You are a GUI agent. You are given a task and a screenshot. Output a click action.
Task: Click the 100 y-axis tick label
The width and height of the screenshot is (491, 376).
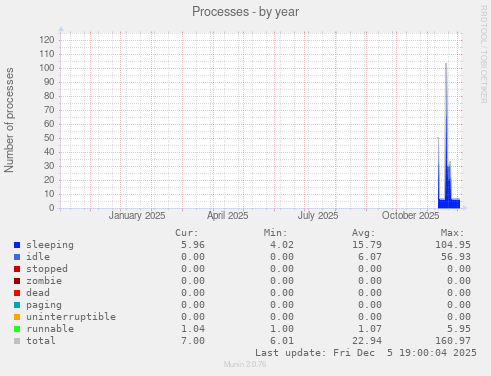(x=47, y=68)
